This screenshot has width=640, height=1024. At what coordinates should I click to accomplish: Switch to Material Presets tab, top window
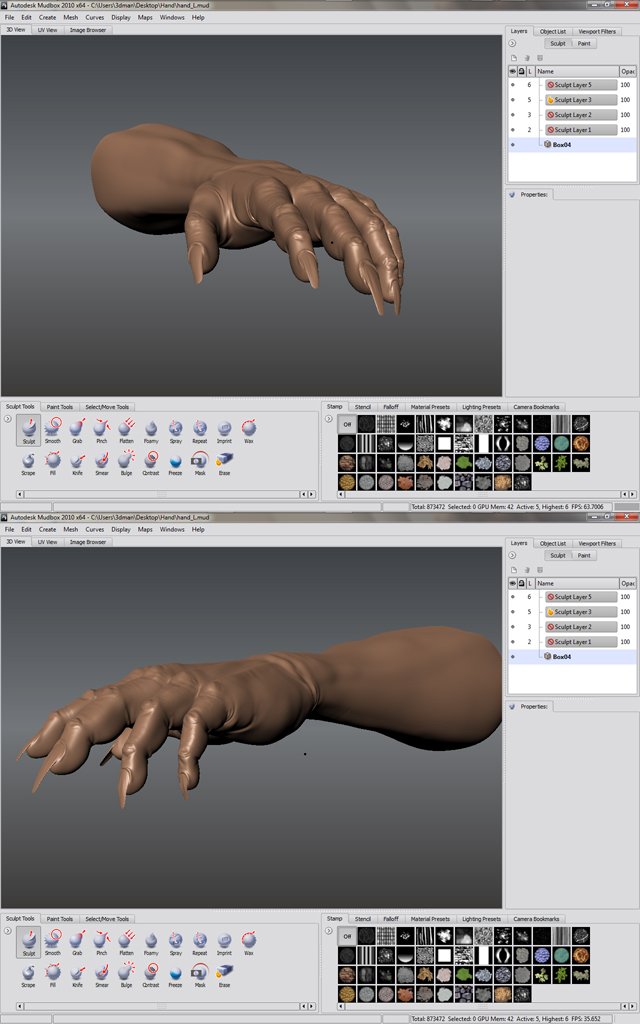(x=430, y=407)
